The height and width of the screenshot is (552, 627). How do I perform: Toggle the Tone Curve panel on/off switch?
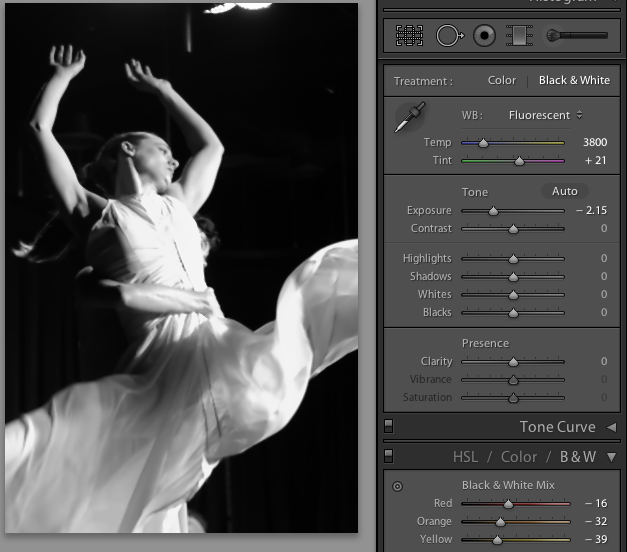point(388,426)
